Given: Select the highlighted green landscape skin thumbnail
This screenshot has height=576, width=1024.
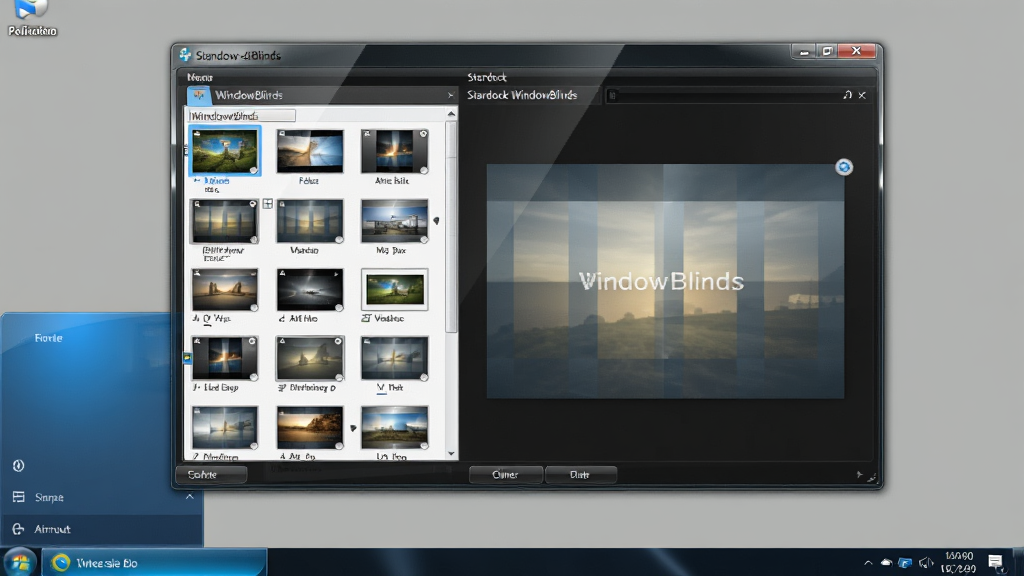Looking at the screenshot, I should (225, 151).
